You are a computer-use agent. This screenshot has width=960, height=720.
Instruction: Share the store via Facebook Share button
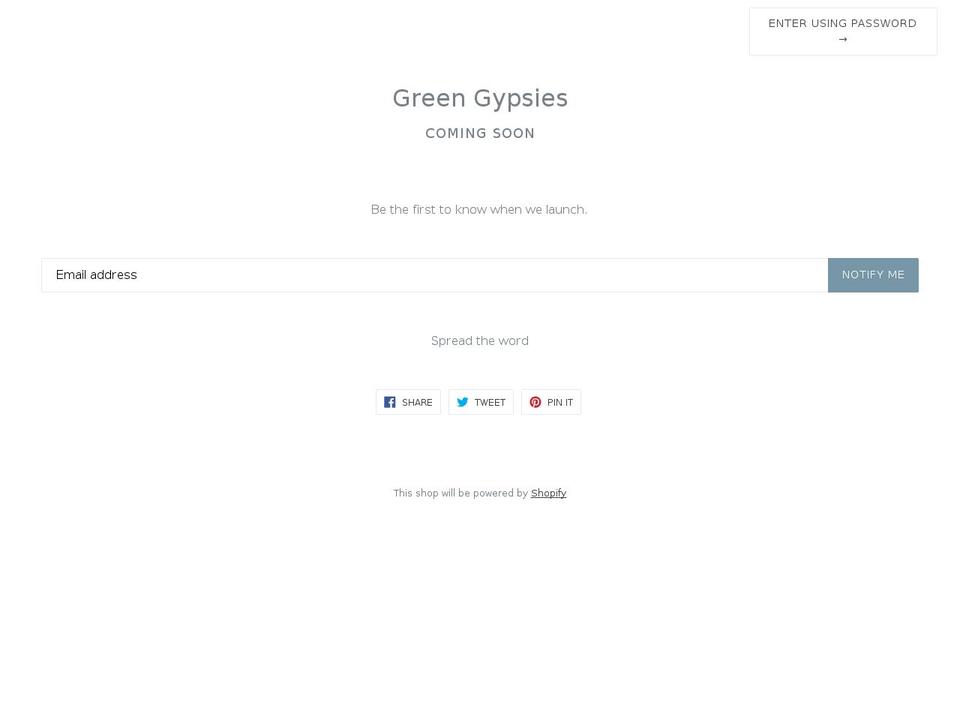pos(408,402)
